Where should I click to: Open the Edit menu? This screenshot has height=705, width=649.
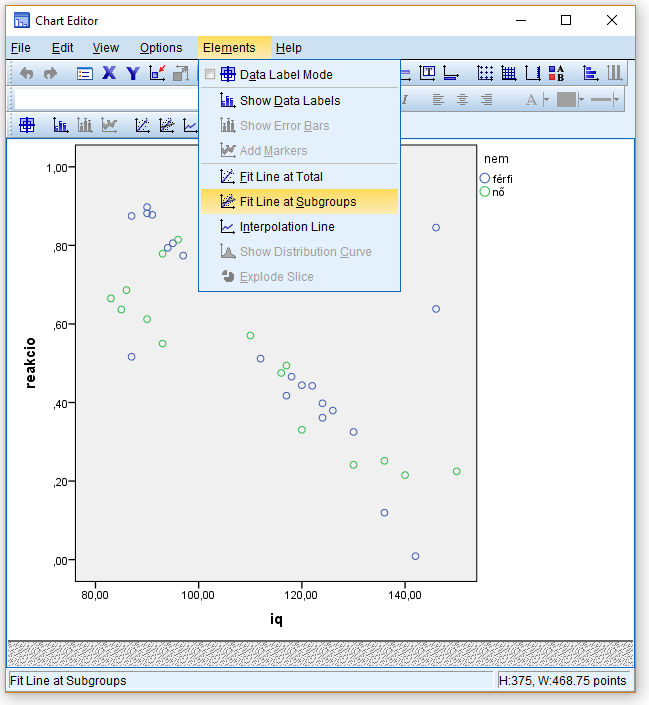(62, 48)
